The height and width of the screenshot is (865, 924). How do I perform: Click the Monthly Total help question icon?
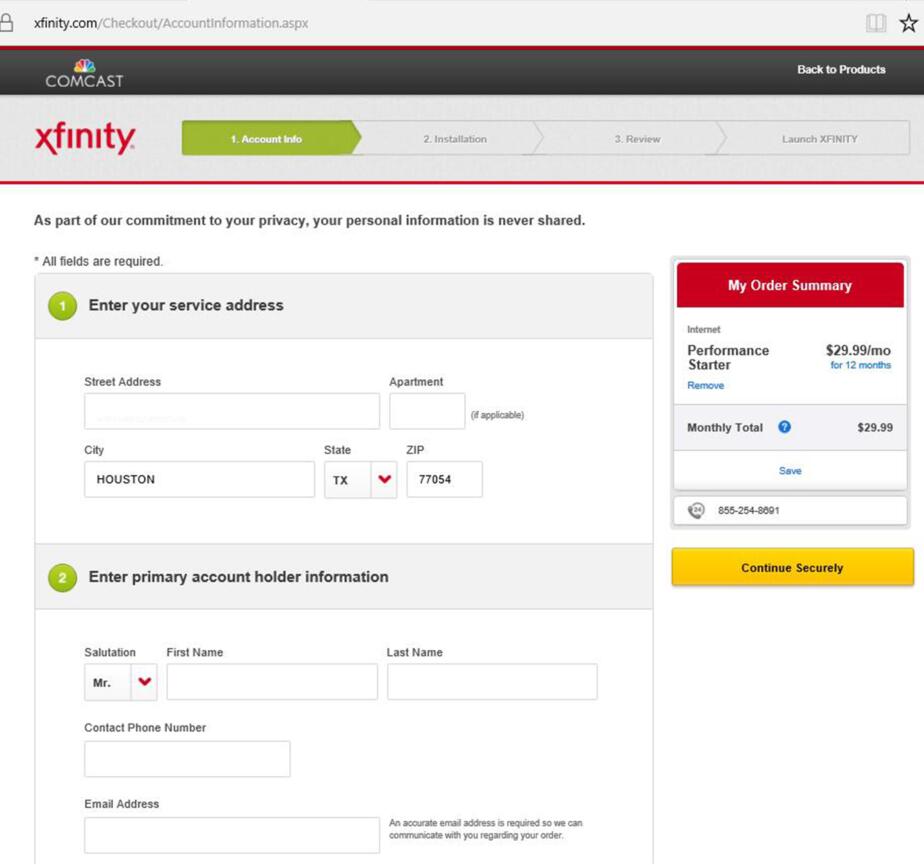point(784,427)
